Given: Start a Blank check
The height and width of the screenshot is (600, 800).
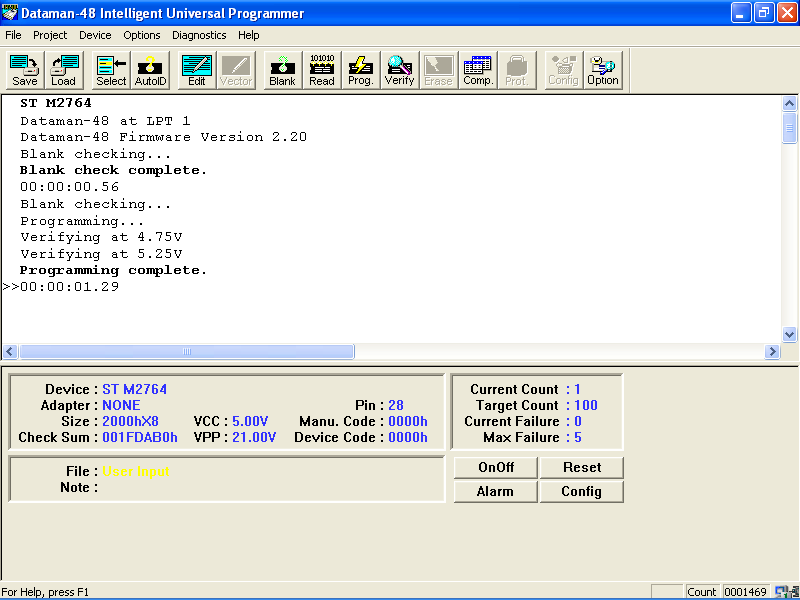Looking at the screenshot, I should coord(283,70).
